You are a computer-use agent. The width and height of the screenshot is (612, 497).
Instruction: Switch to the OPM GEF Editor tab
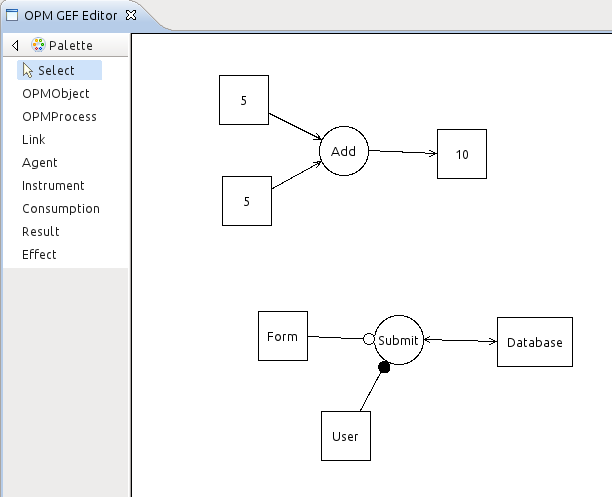[71, 16]
